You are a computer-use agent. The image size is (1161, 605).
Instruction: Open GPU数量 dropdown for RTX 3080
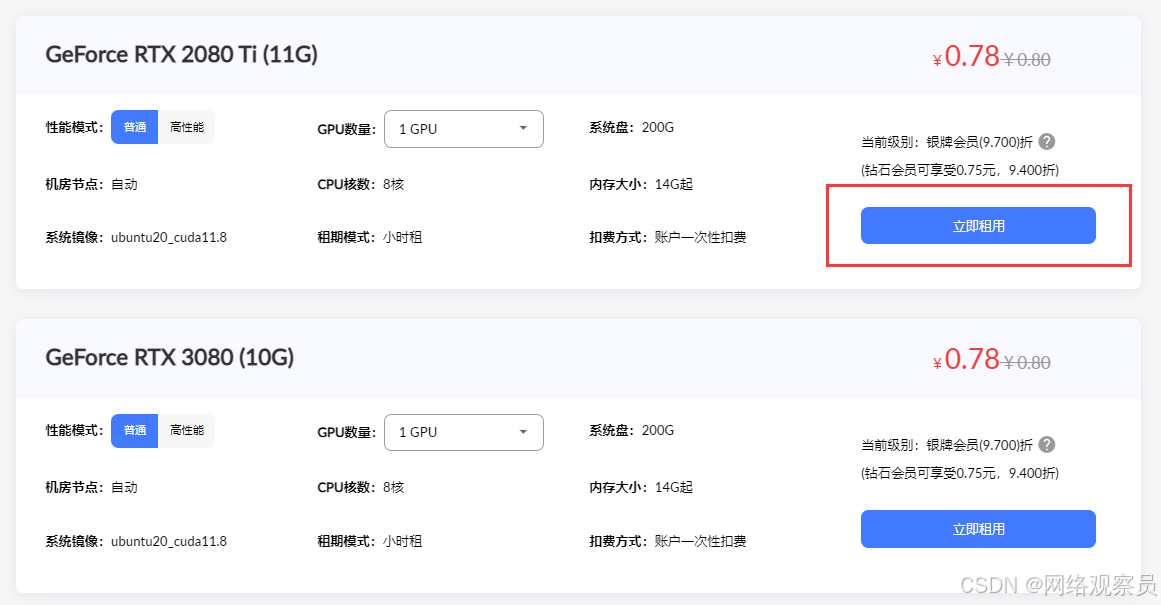[x=464, y=432]
